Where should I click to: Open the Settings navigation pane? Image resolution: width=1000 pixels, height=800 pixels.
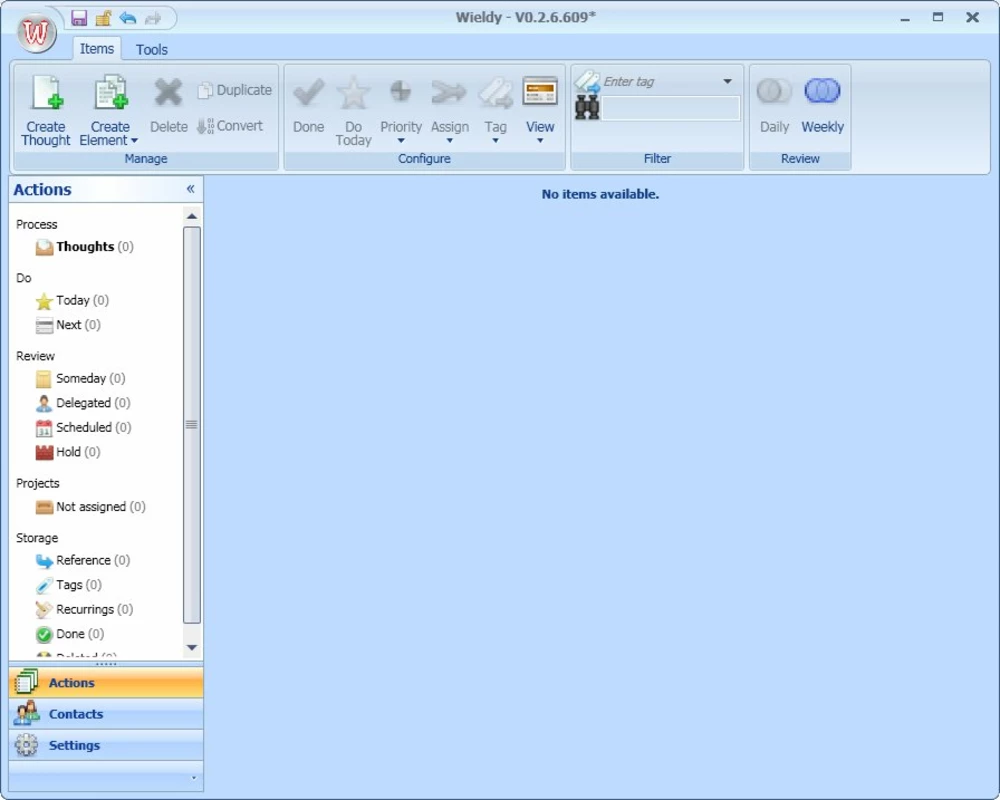tap(106, 744)
